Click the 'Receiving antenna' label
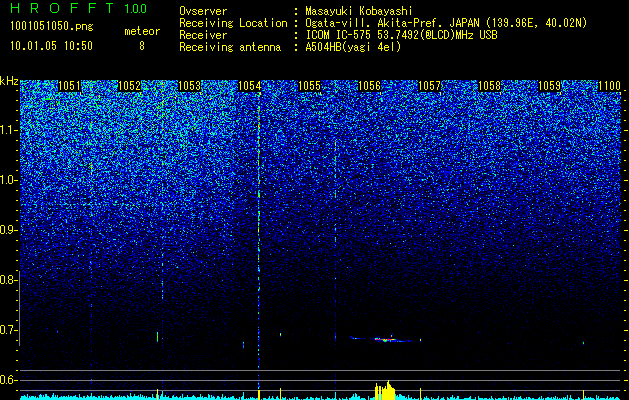This screenshot has height=400, width=629. click(x=230, y=47)
